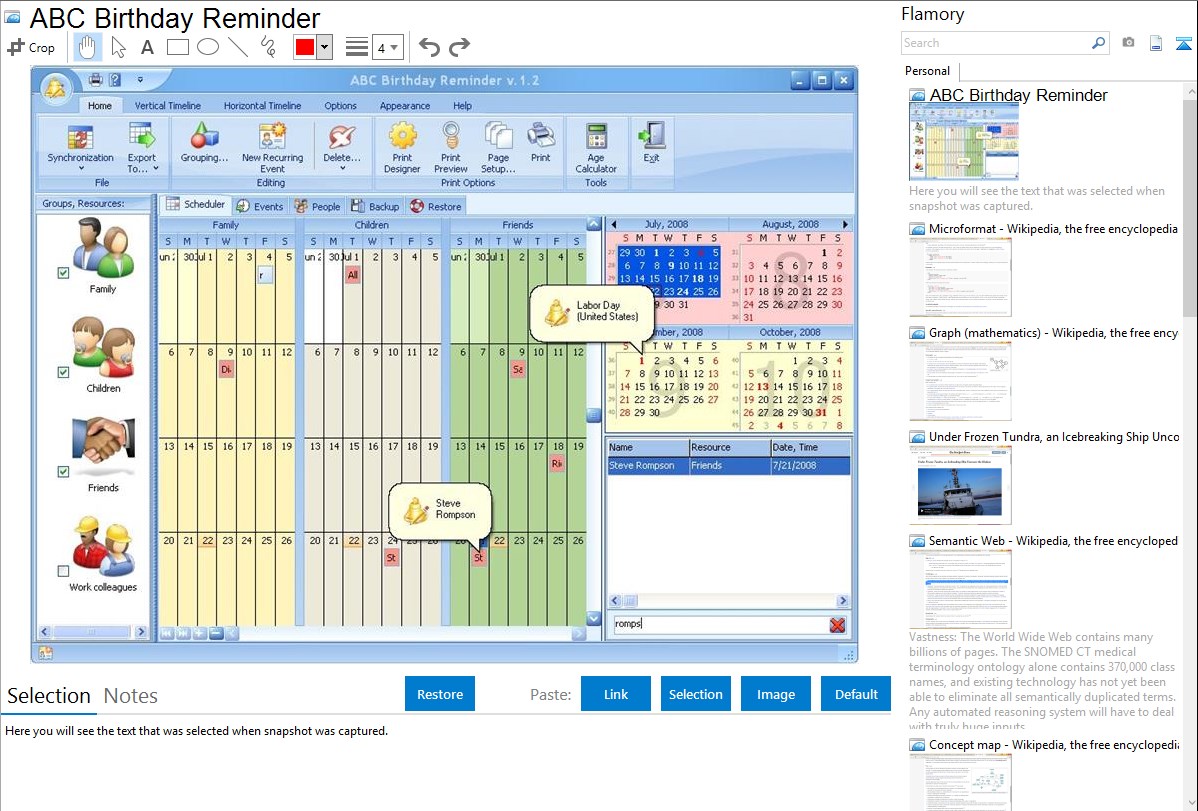Enable the Work colleagues checkbox
The image size is (1198, 811).
63,571
